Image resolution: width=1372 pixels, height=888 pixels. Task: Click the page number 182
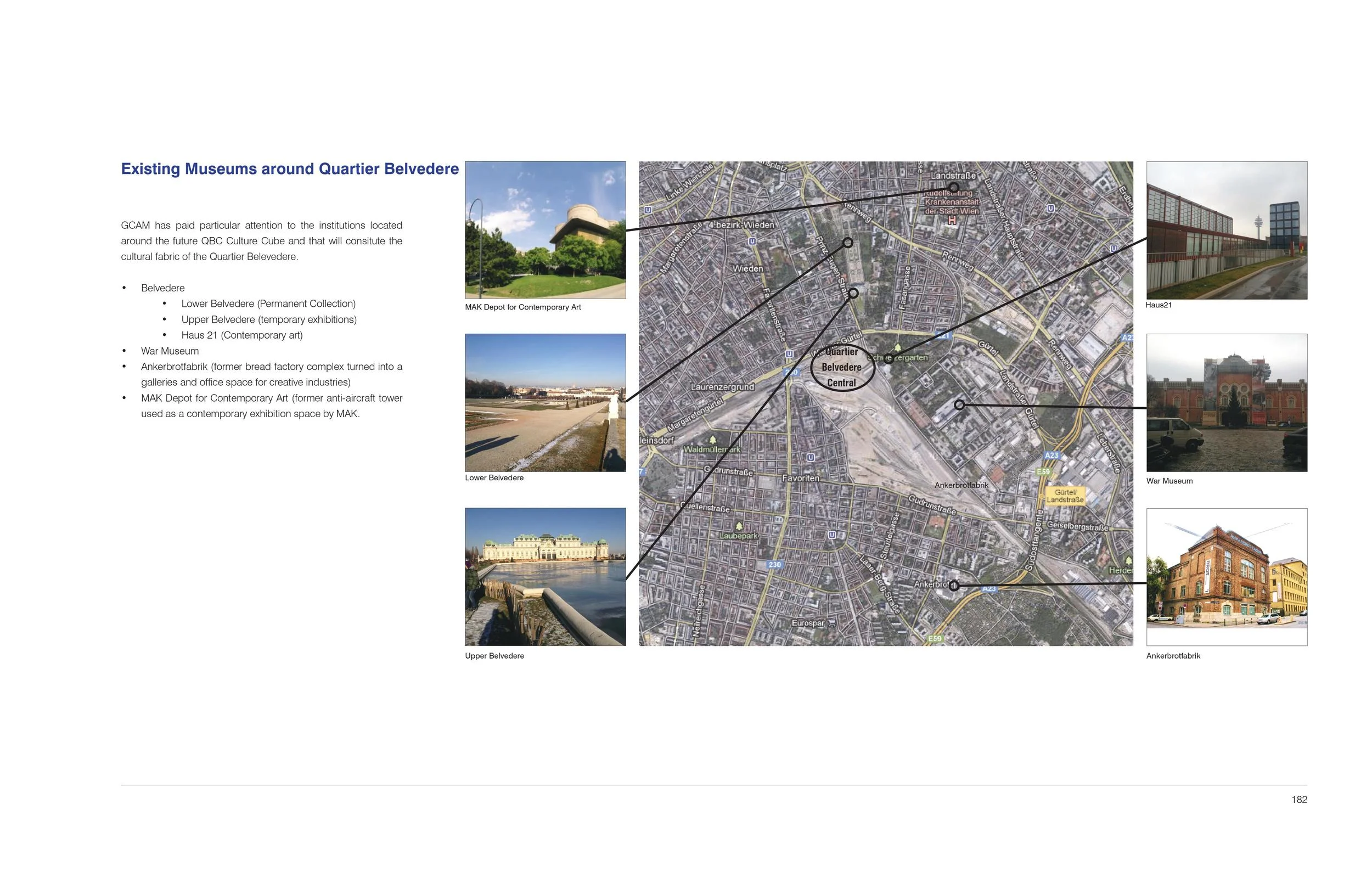[1299, 799]
